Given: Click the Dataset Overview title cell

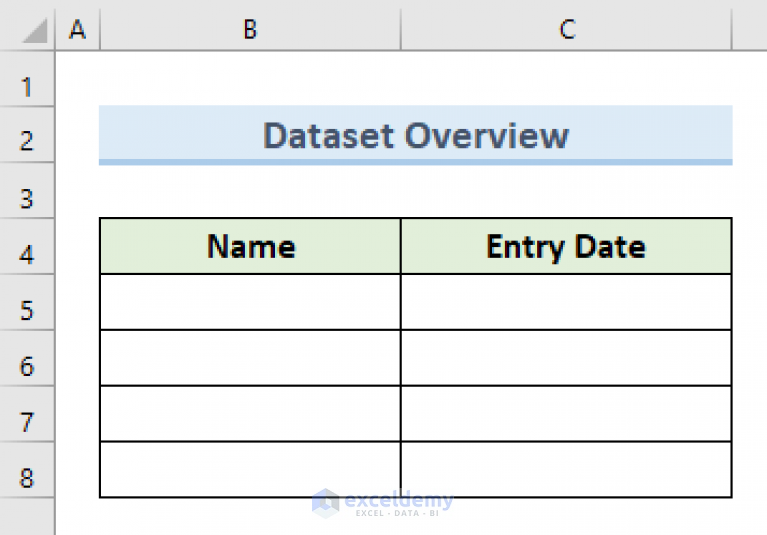Looking at the screenshot, I should coord(415,135).
